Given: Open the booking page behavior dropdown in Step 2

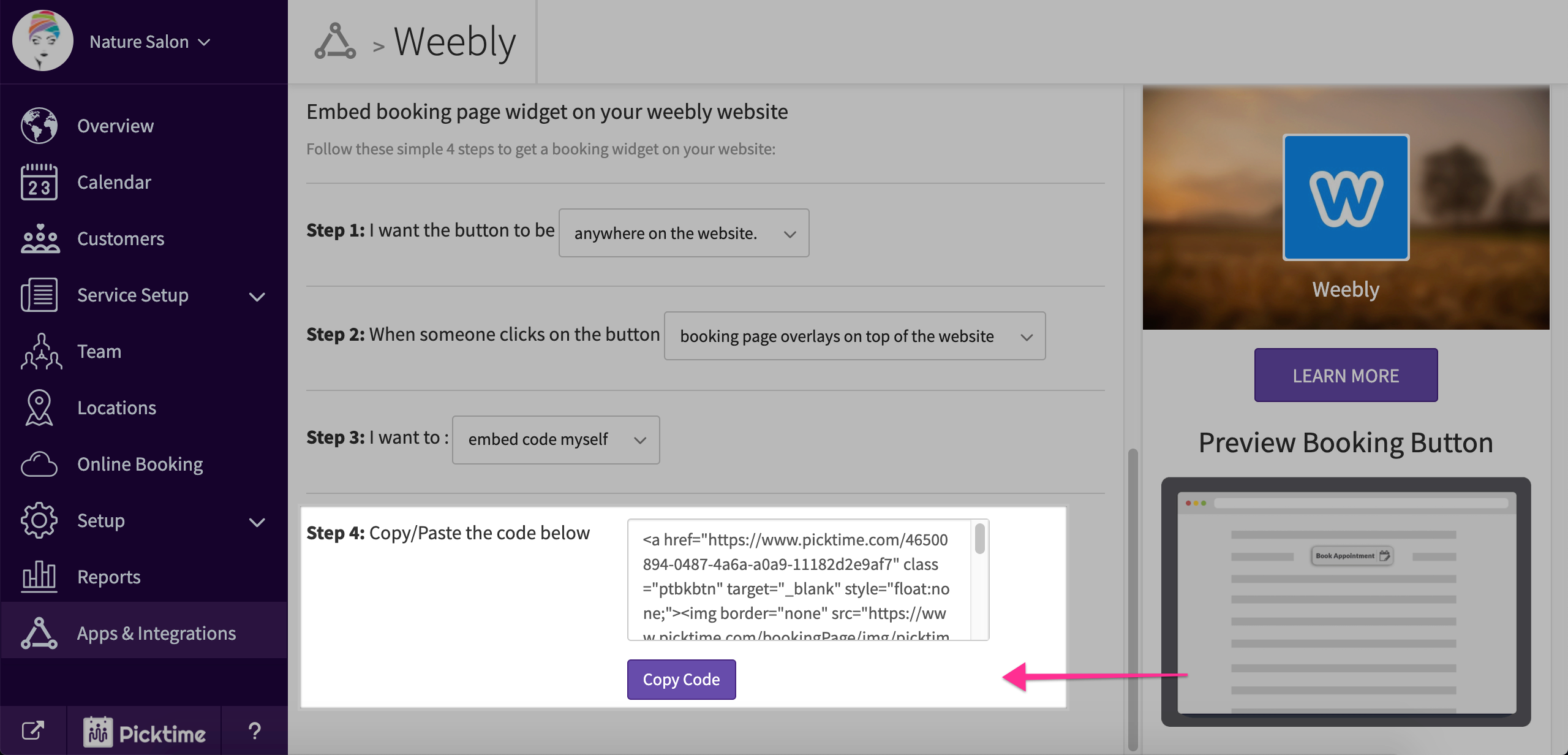Looking at the screenshot, I should tap(854, 336).
